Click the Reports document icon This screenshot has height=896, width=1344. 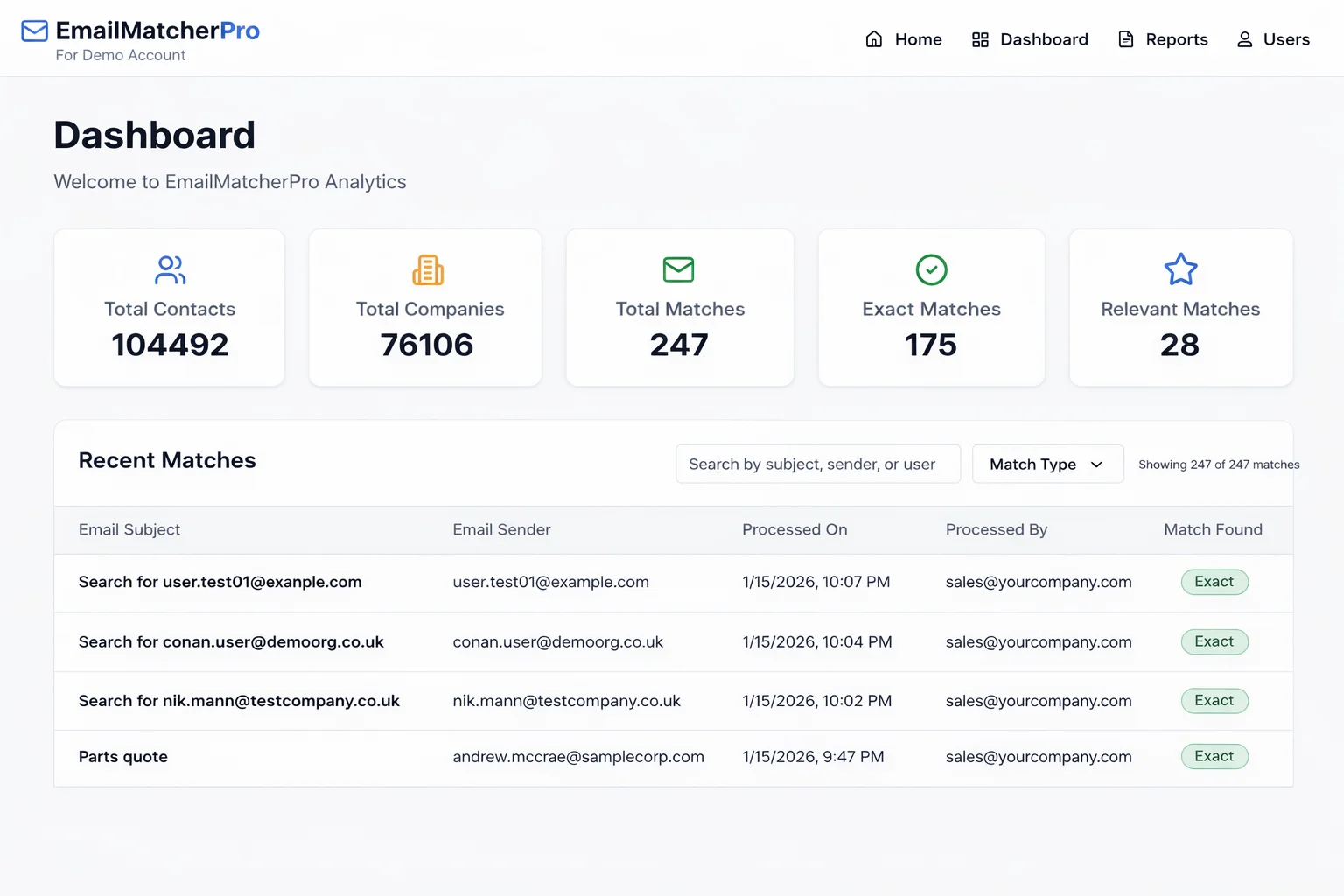[x=1126, y=39]
